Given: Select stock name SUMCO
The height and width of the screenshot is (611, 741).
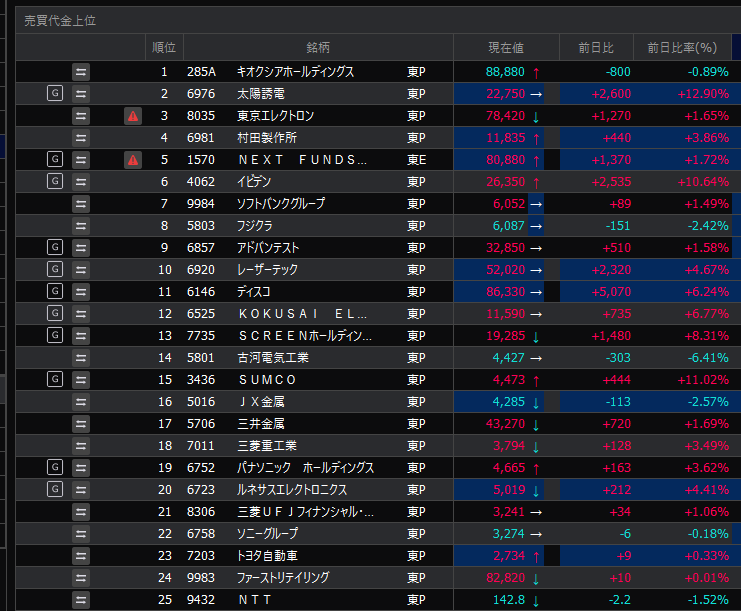Looking at the screenshot, I should tap(267, 379).
